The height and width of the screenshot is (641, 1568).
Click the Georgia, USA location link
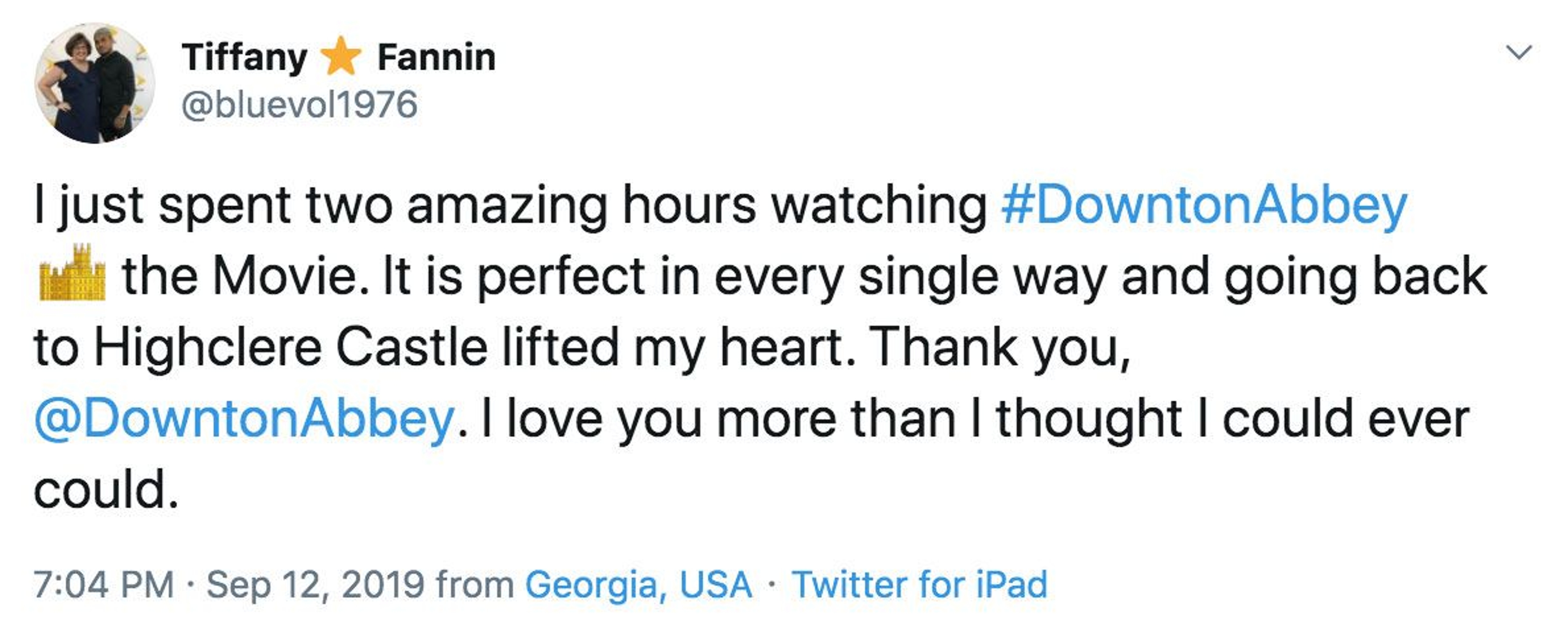pos(638,584)
